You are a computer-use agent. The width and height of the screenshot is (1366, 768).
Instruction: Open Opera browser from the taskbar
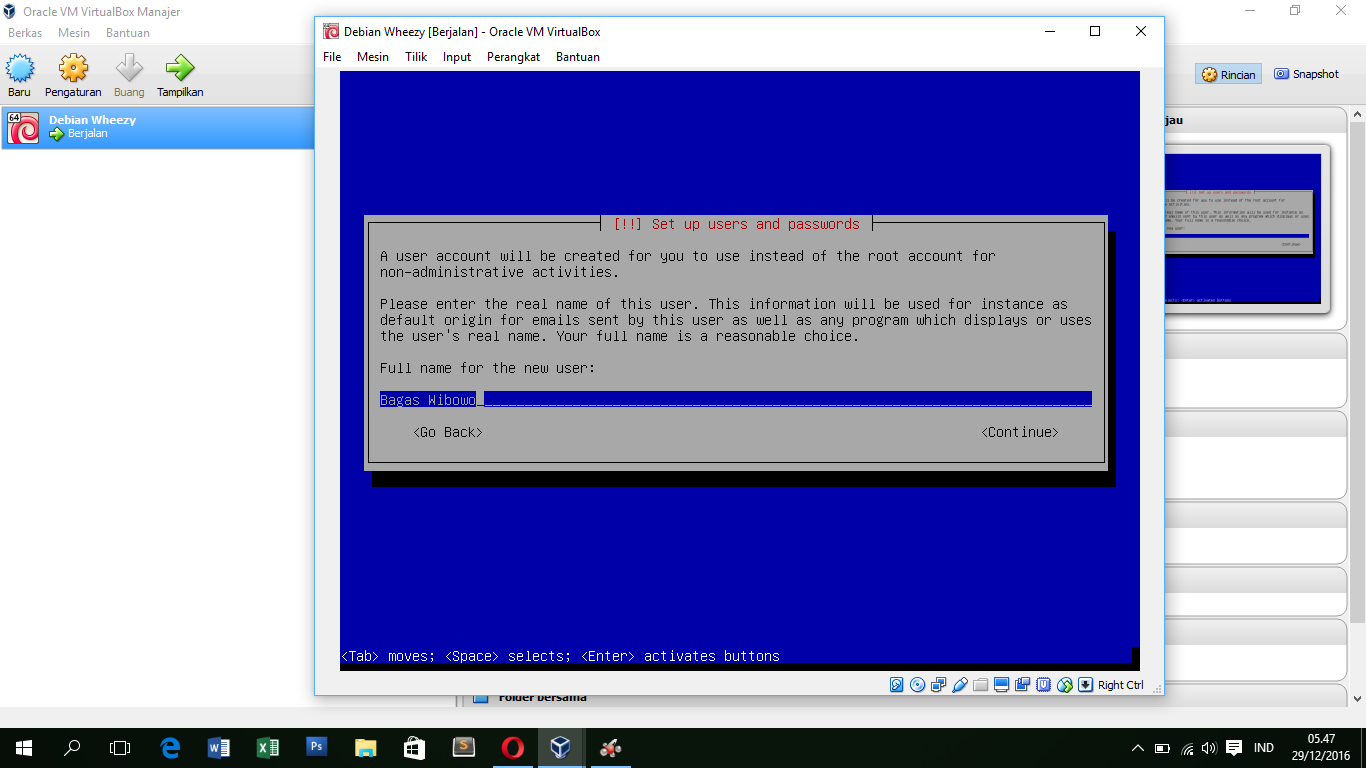[512, 747]
